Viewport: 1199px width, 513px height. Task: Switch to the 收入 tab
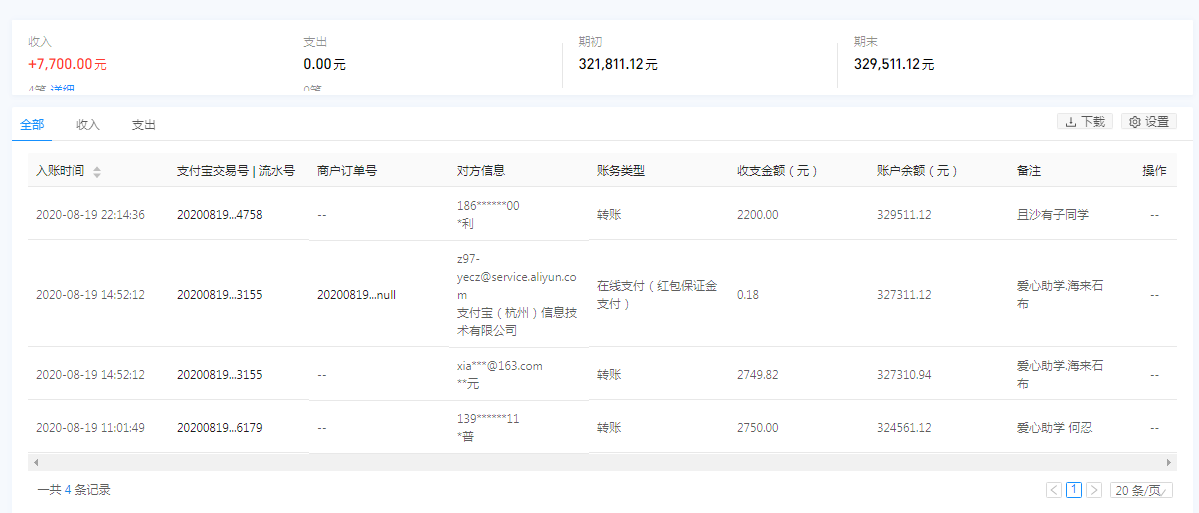click(x=88, y=125)
